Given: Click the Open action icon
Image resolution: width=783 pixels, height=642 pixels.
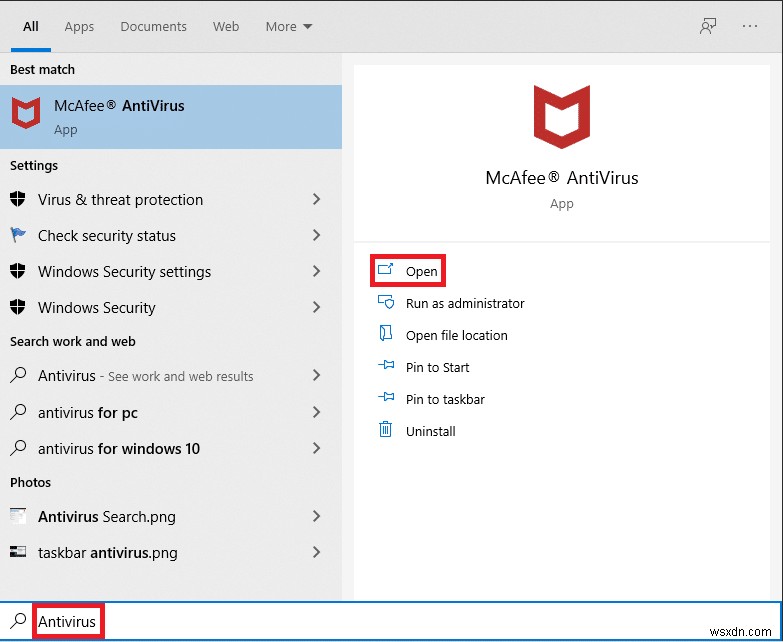Looking at the screenshot, I should tap(386, 270).
